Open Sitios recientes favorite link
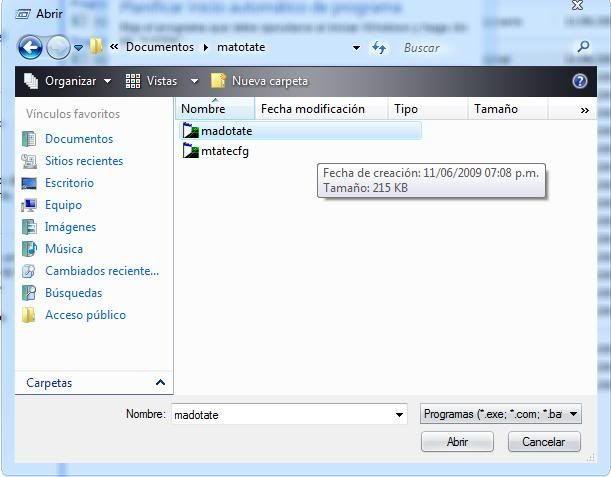Screen dimensions: 611x477 84,161
